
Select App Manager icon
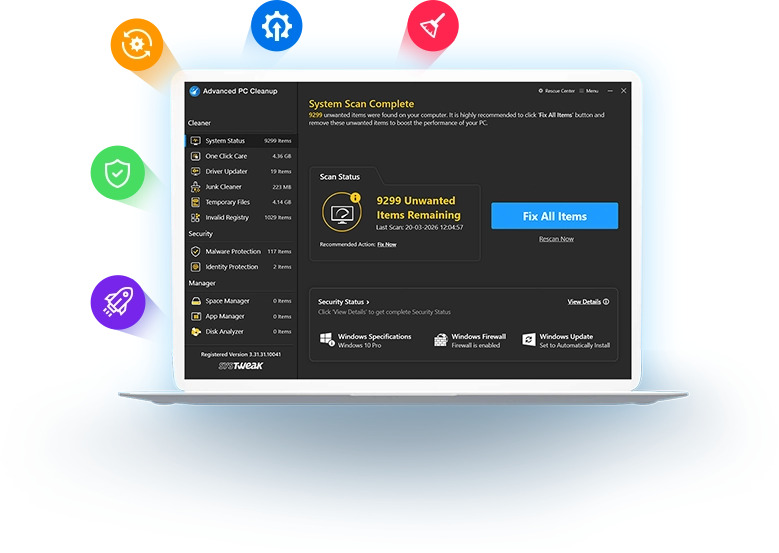[196, 316]
